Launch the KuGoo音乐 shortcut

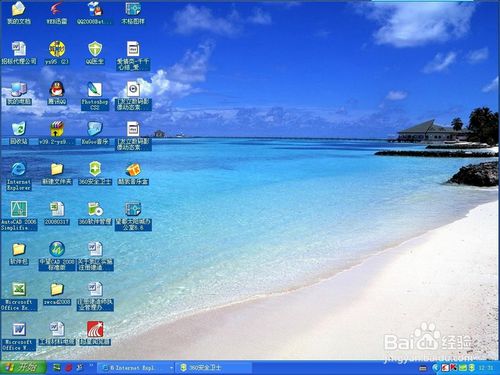click(x=95, y=133)
